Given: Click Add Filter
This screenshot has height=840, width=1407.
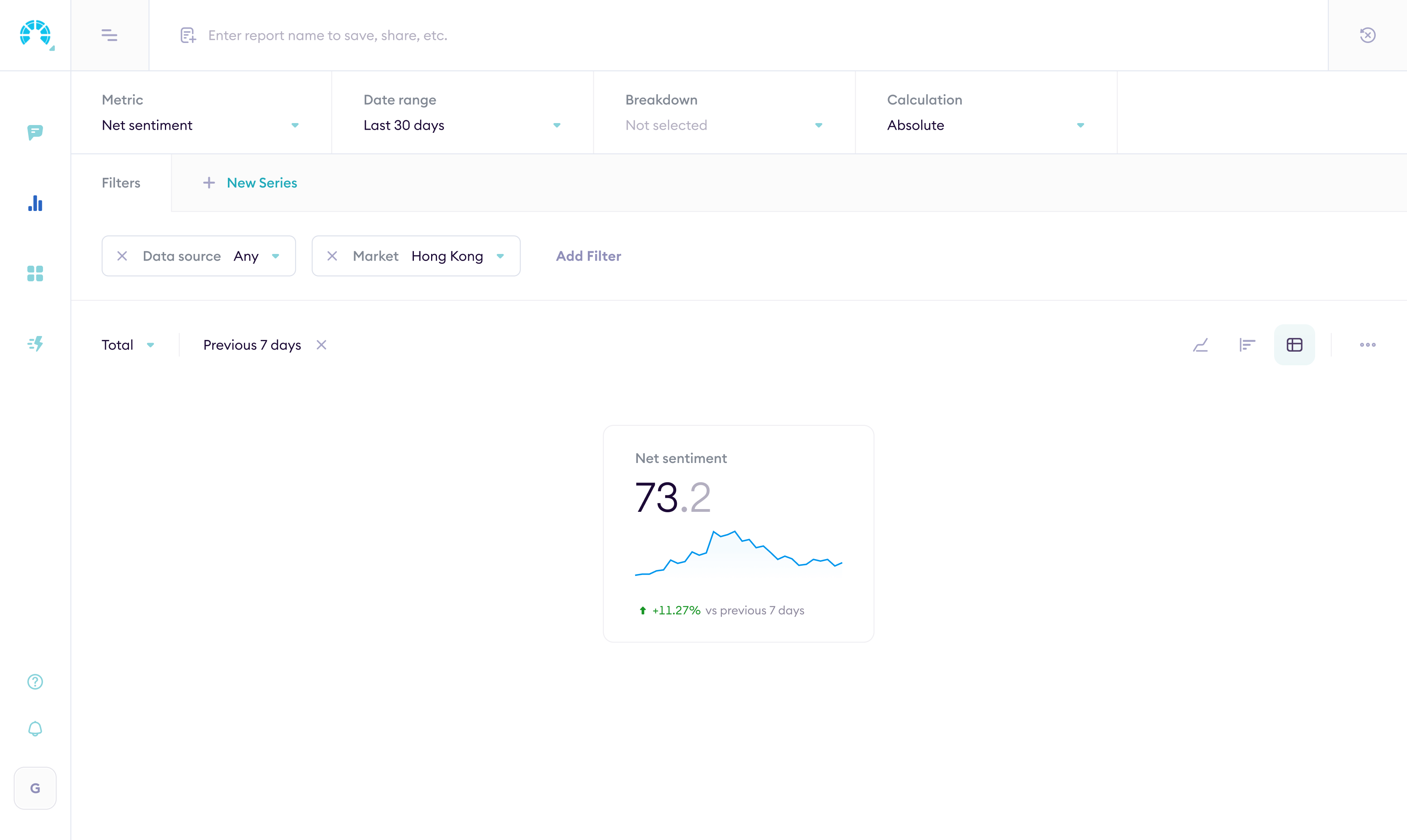Looking at the screenshot, I should pos(588,256).
